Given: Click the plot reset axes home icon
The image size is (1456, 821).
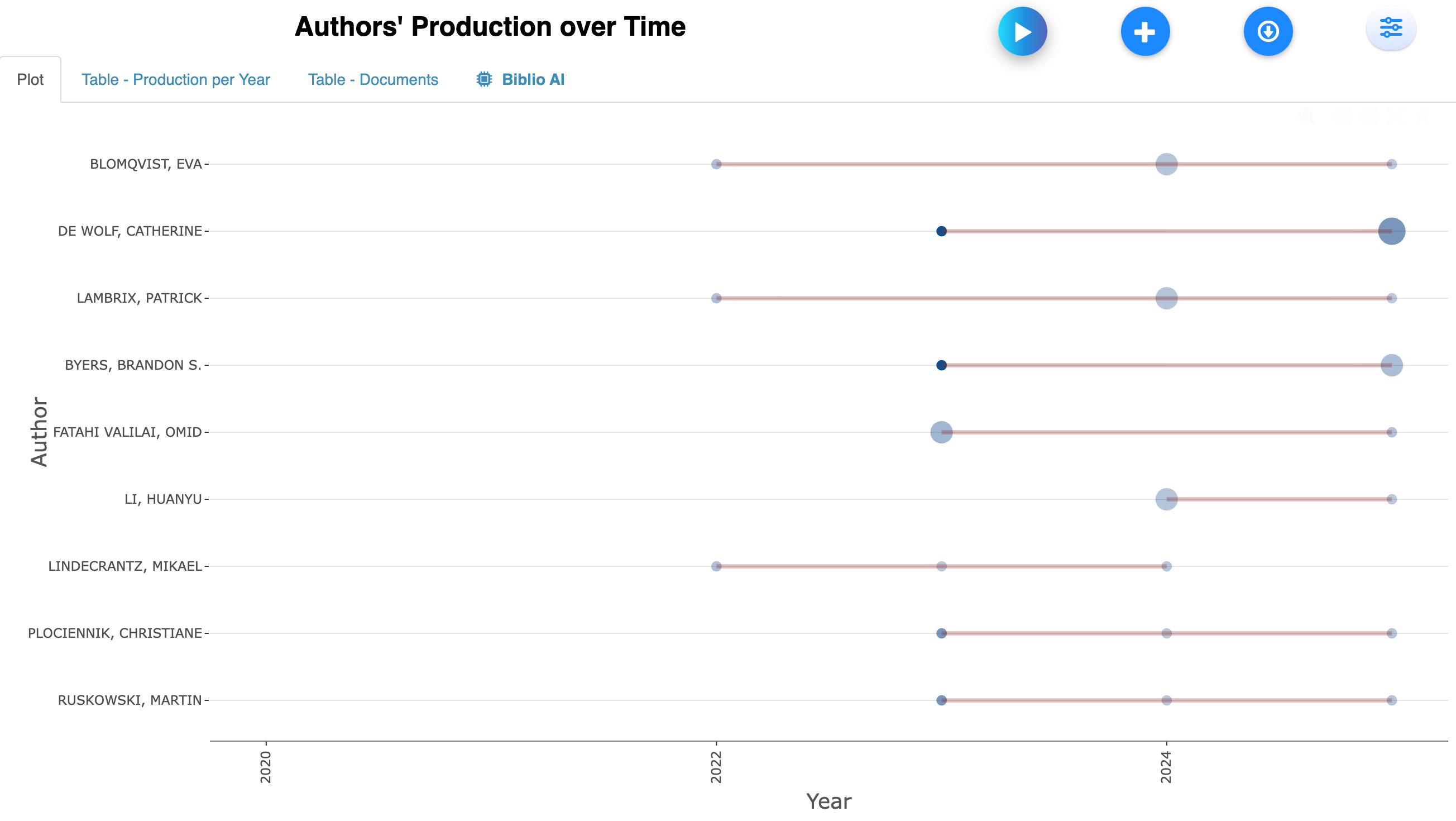Looking at the screenshot, I should pyautogui.click(x=1423, y=117).
